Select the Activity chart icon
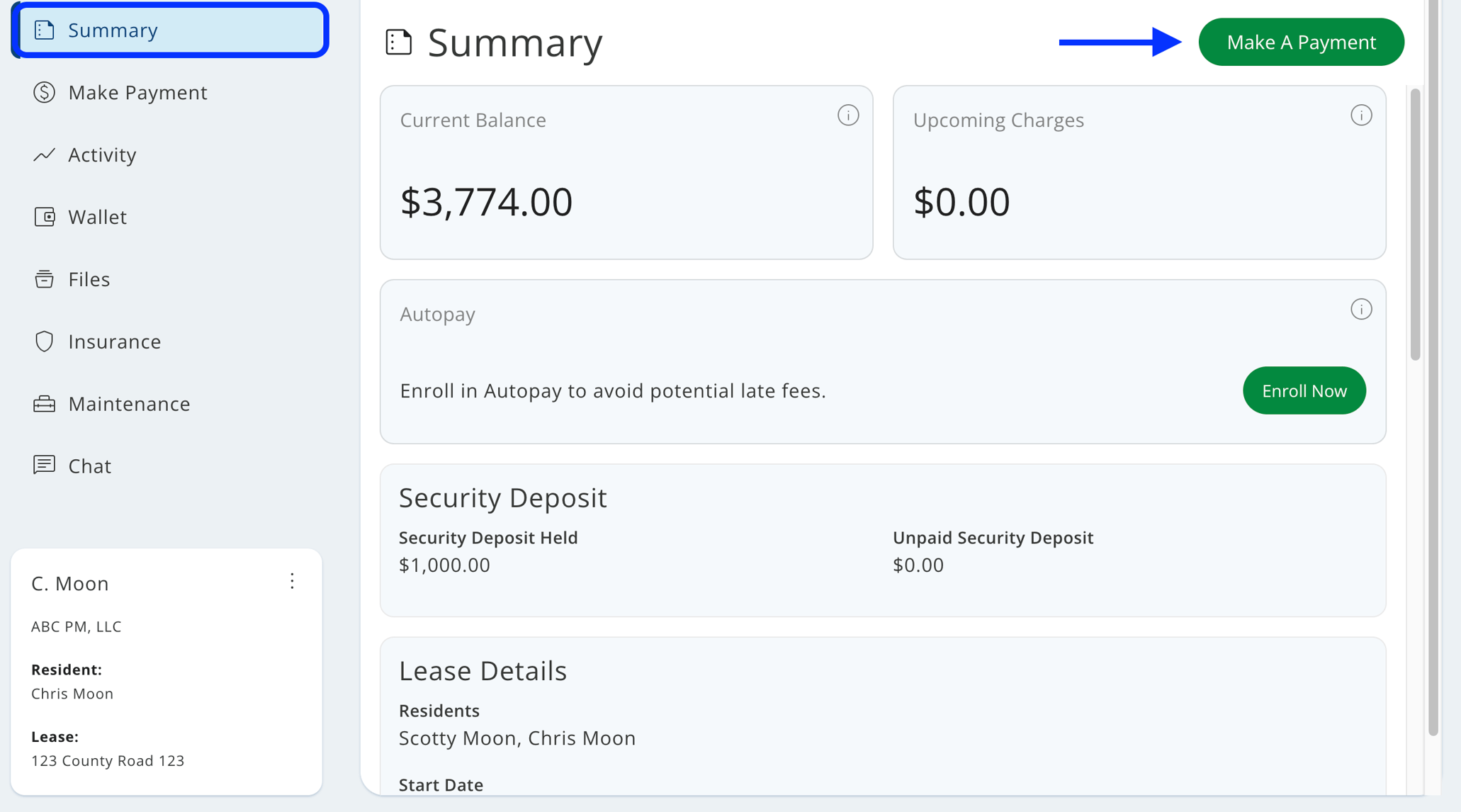The width and height of the screenshot is (1461, 812). click(x=44, y=154)
